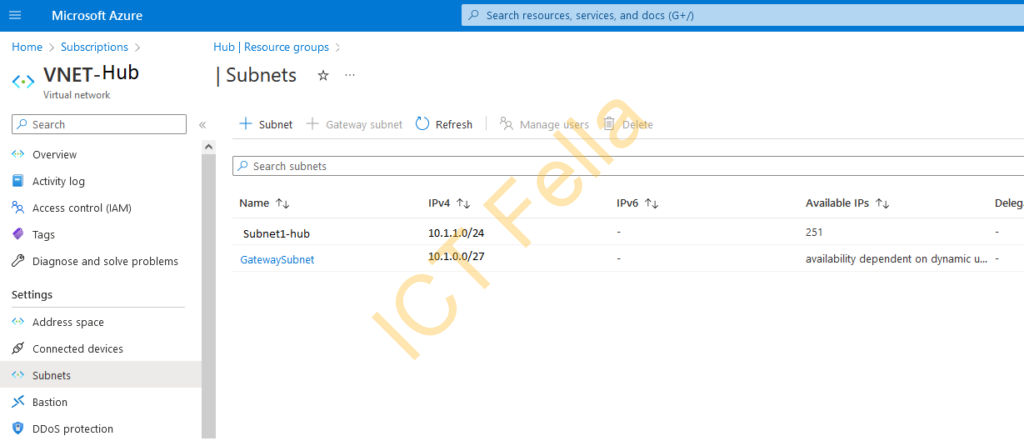
Task: Sort subnets by IPv4 column arrows
Action: click(463, 203)
